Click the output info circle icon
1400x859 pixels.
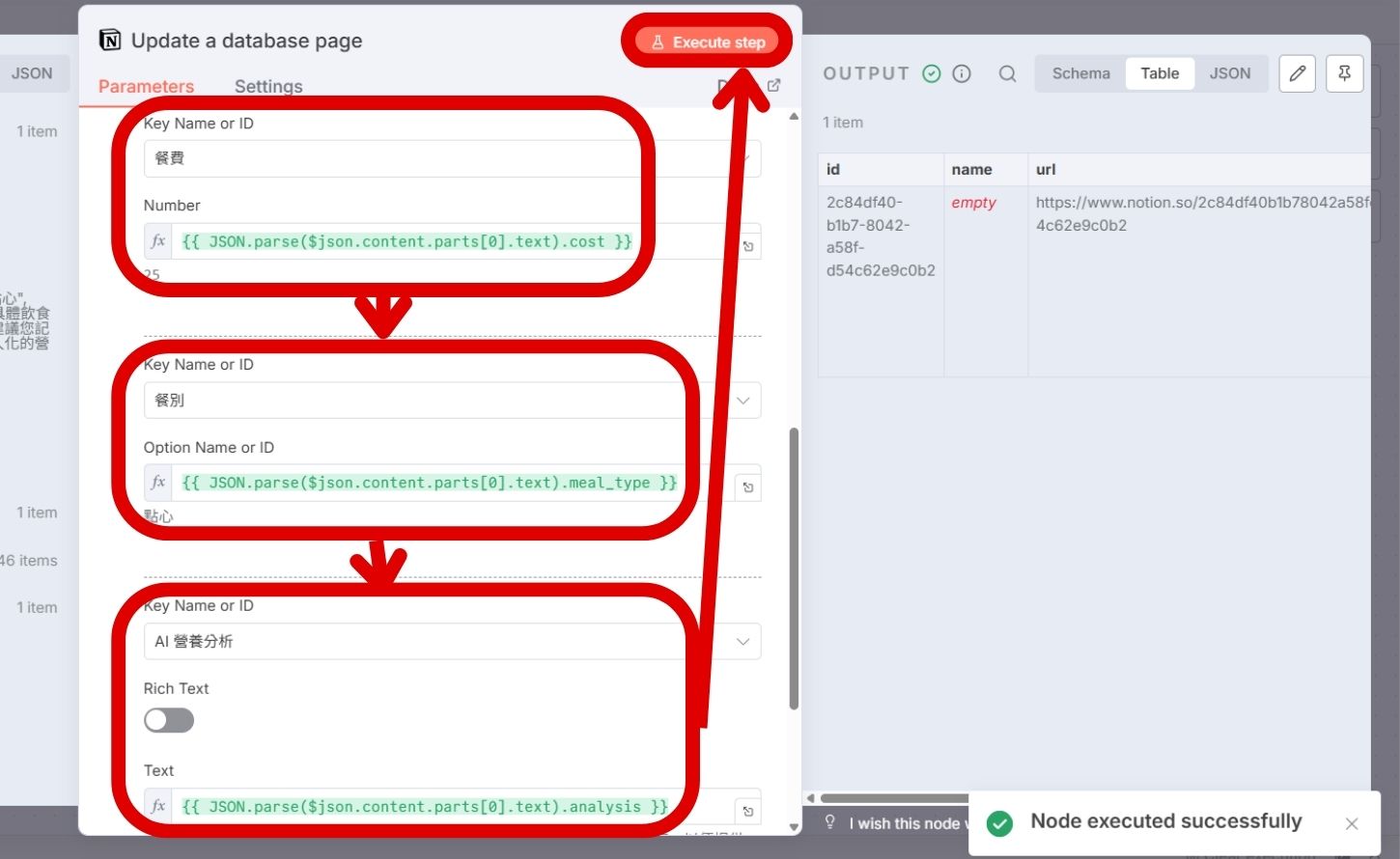(x=962, y=74)
